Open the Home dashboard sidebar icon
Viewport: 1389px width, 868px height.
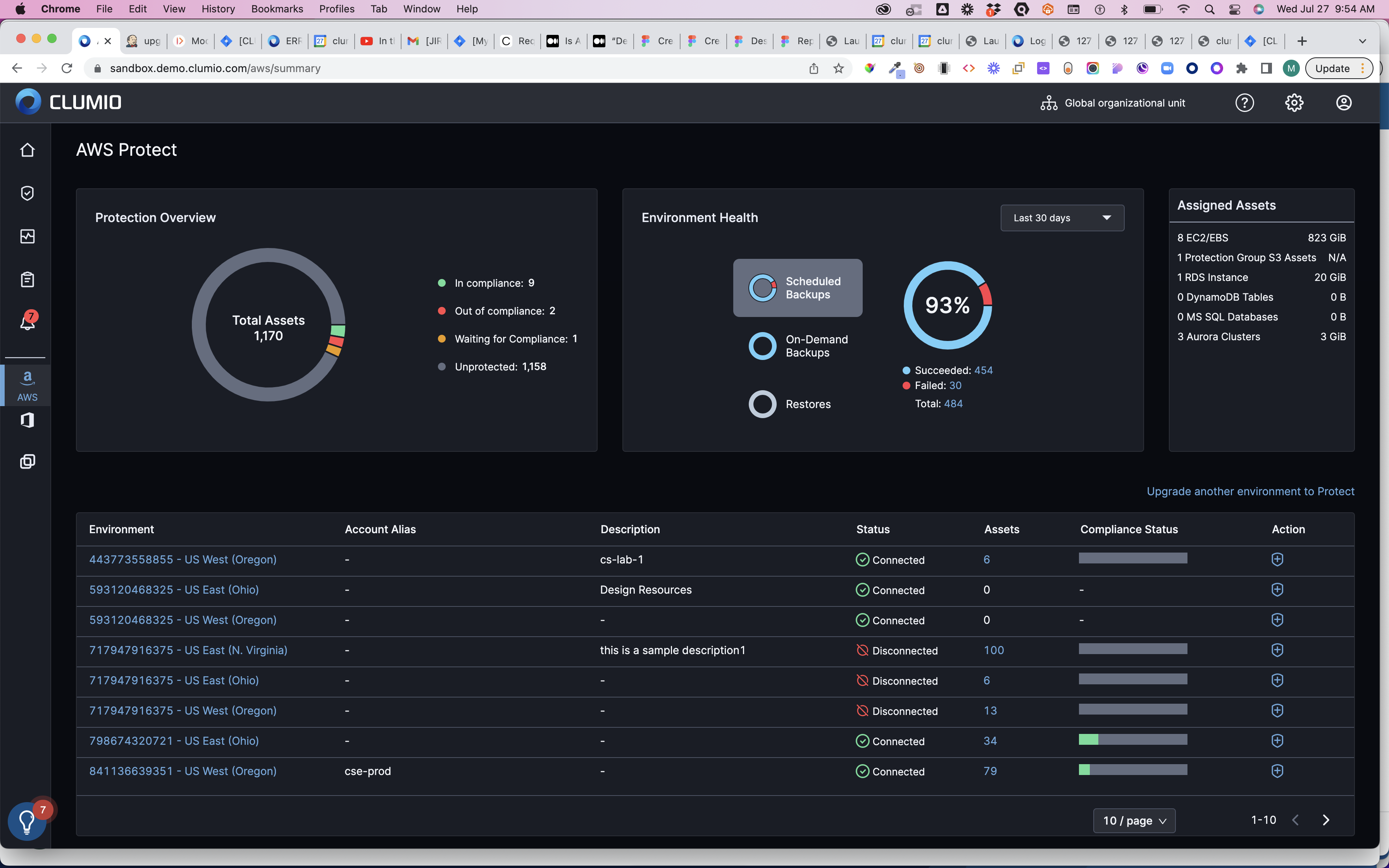click(x=27, y=150)
